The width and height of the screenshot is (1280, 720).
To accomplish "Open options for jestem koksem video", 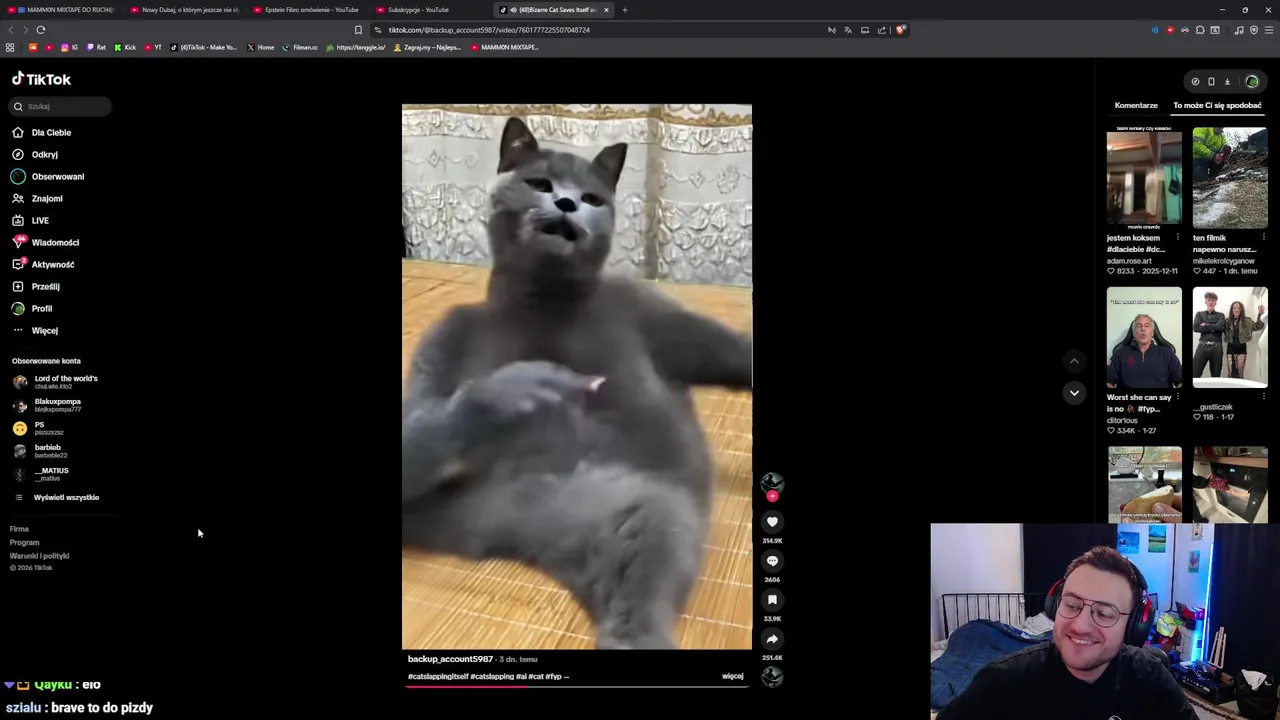I will coord(1177,237).
